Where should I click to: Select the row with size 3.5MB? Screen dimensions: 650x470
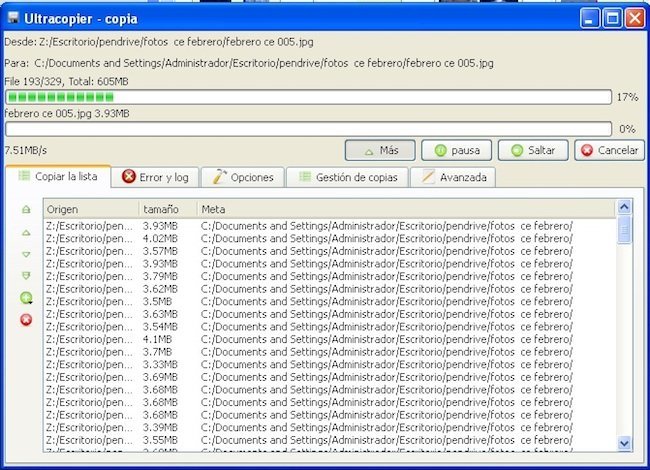pyautogui.click(x=330, y=302)
